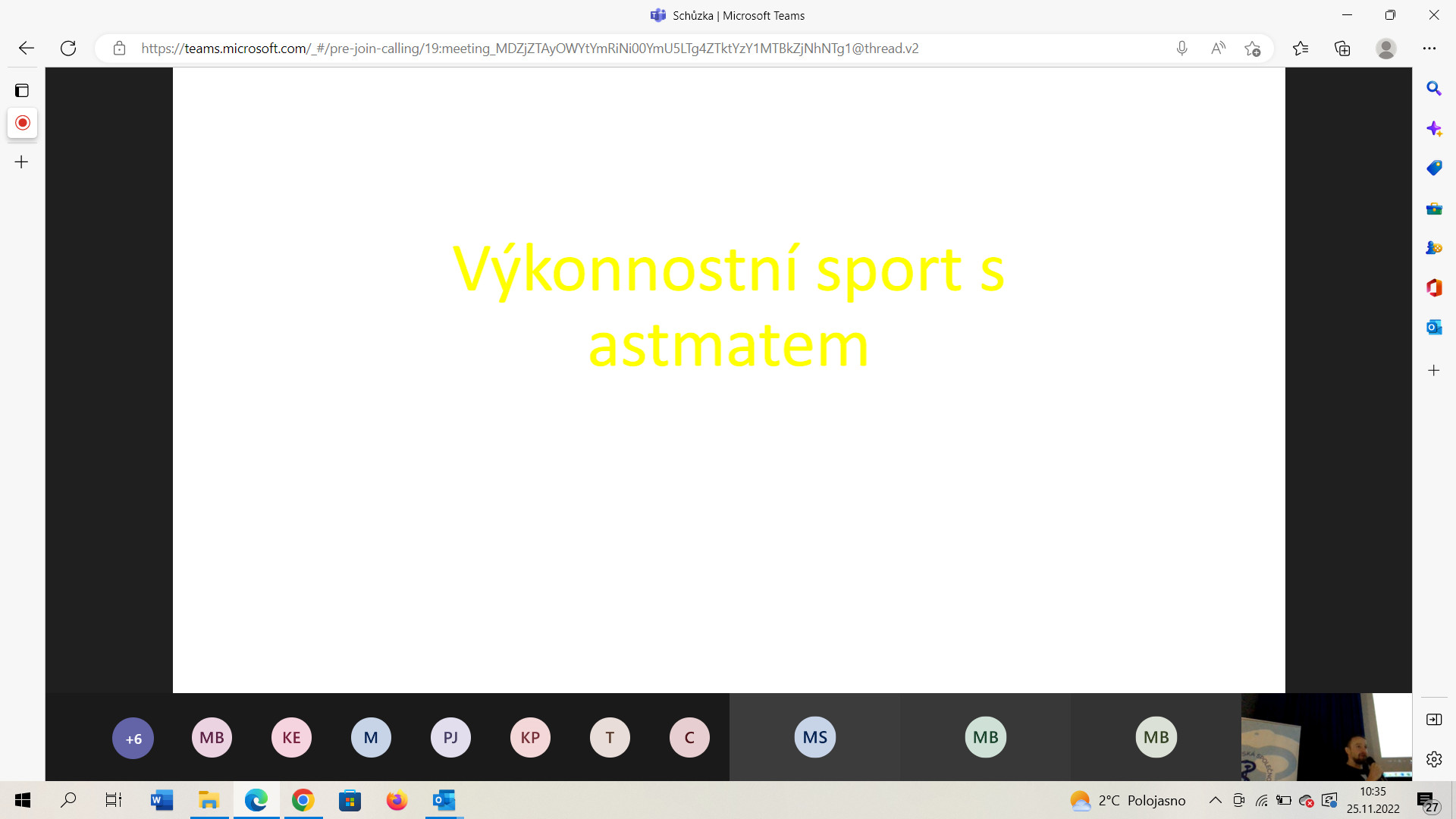
Task: Open the vertical tab actions menu
Action: 22,90
